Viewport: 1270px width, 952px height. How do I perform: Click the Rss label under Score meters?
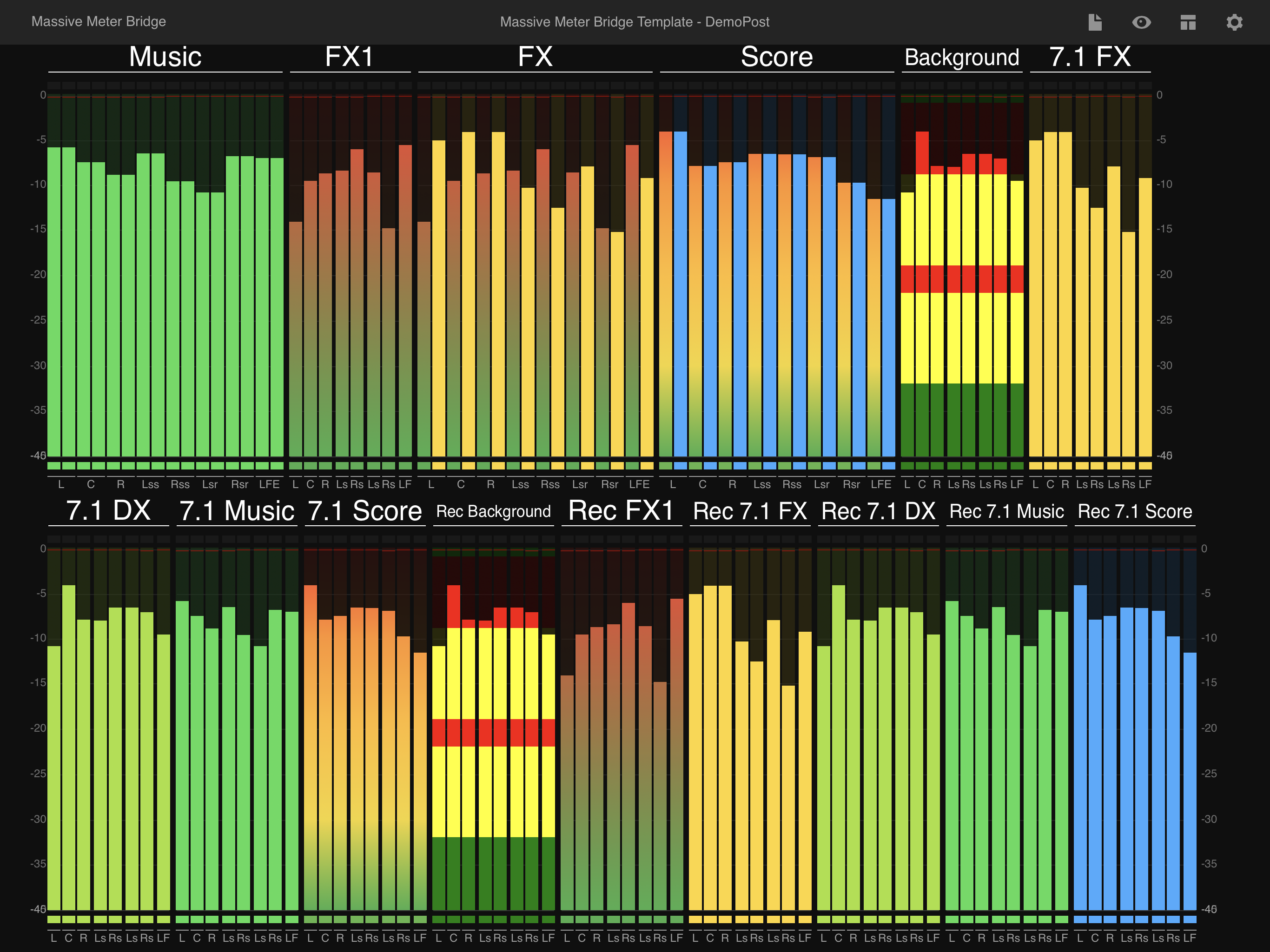pos(792,484)
